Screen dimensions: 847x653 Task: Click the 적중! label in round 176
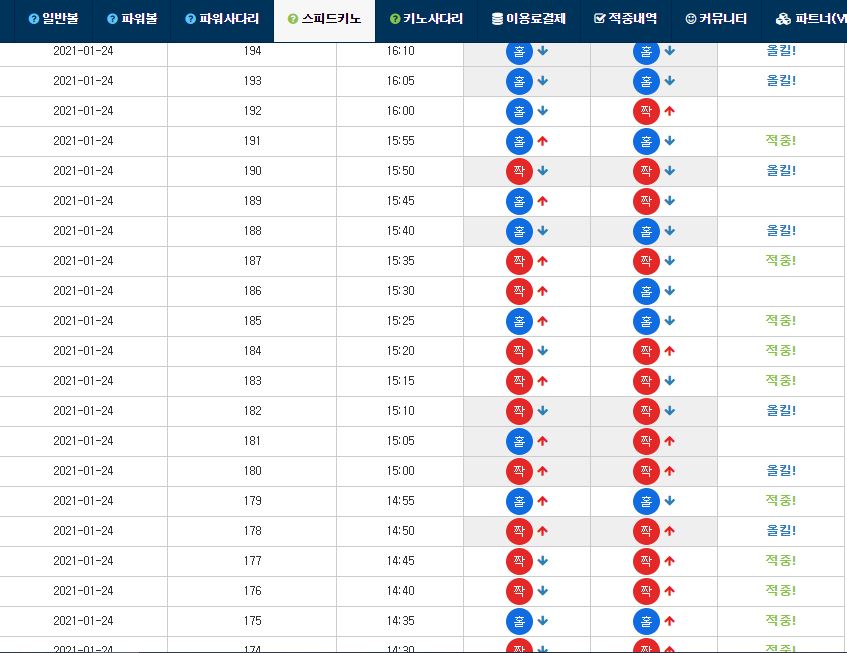(x=781, y=591)
